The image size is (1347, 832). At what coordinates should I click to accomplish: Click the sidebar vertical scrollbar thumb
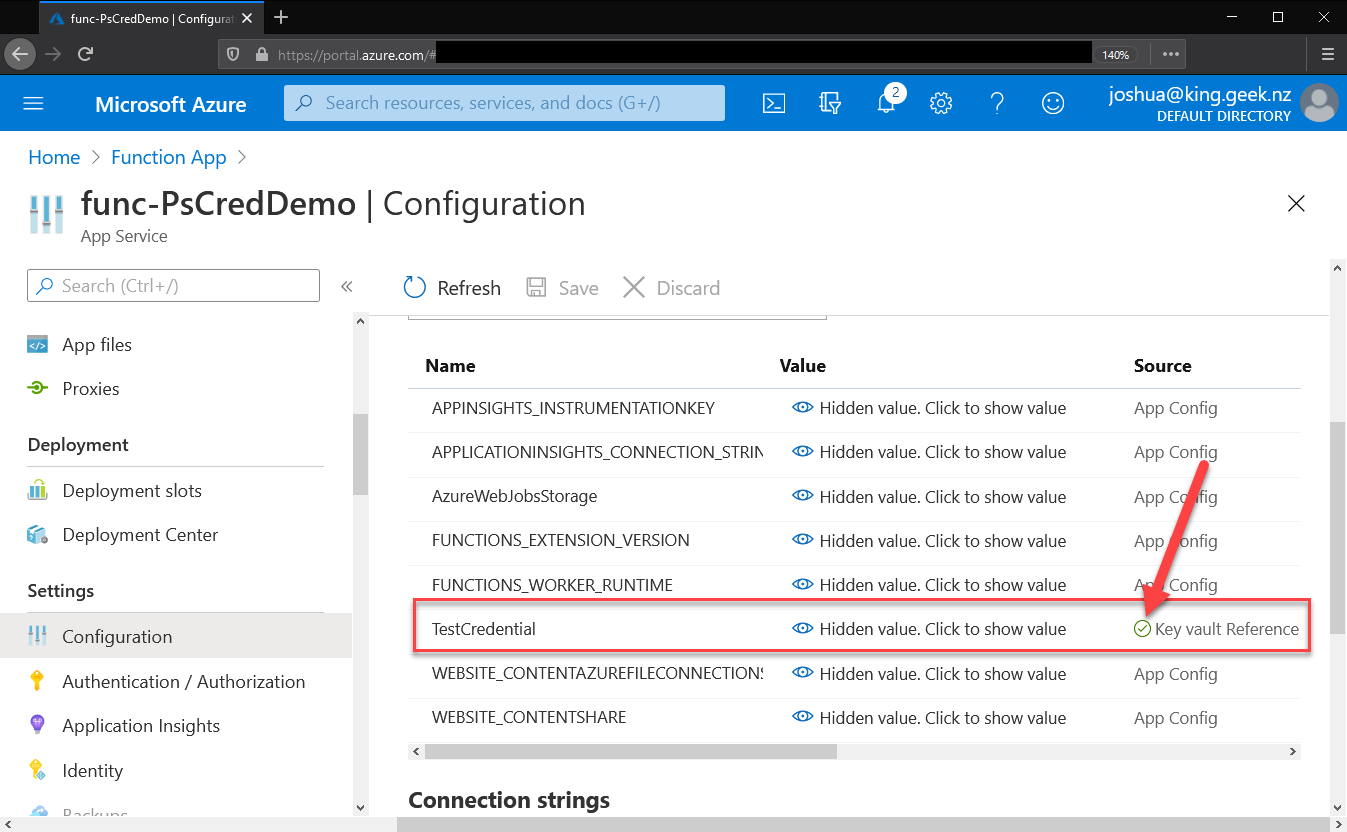pos(360,454)
